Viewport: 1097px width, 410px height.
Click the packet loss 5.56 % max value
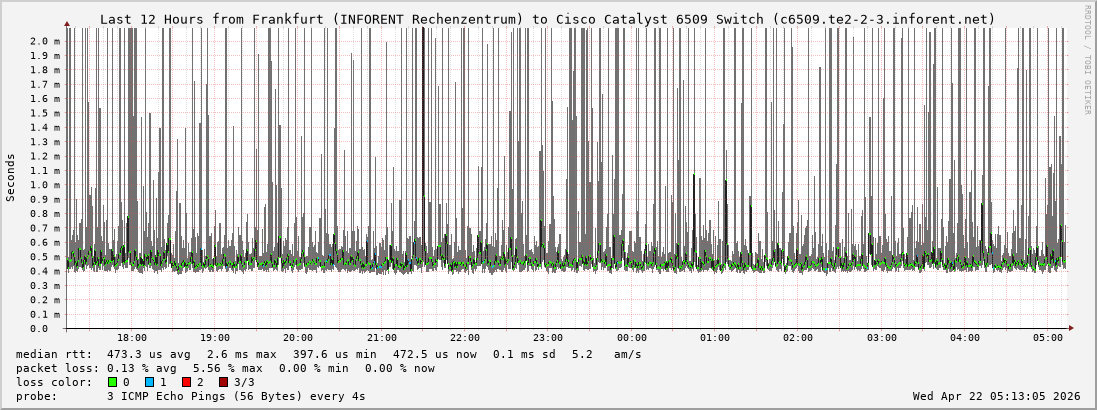(x=227, y=368)
